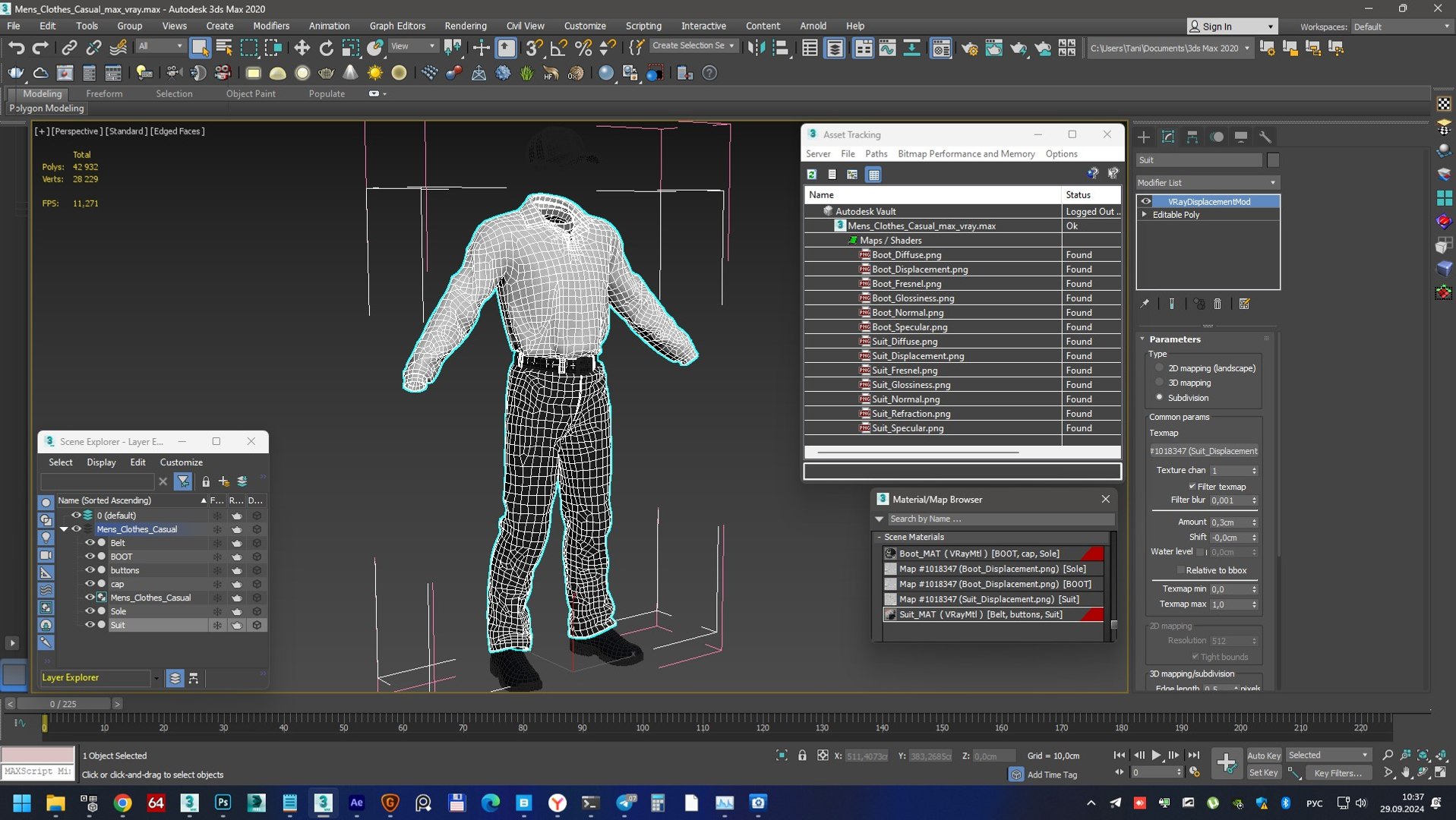Select the Rotate transform tool
This screenshot has width=1456, height=820.
pos(326,48)
